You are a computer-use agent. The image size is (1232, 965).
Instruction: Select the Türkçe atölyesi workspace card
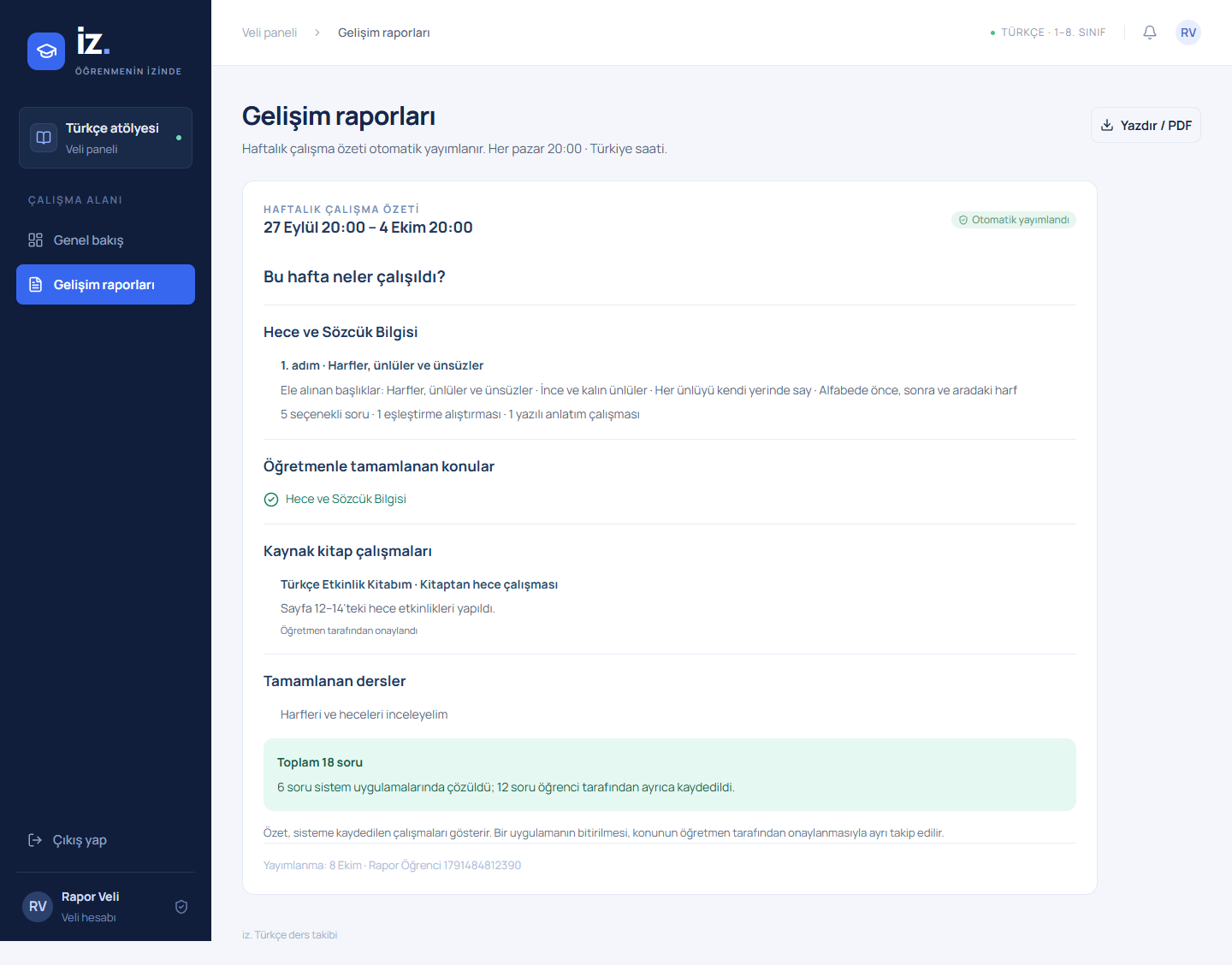point(105,138)
